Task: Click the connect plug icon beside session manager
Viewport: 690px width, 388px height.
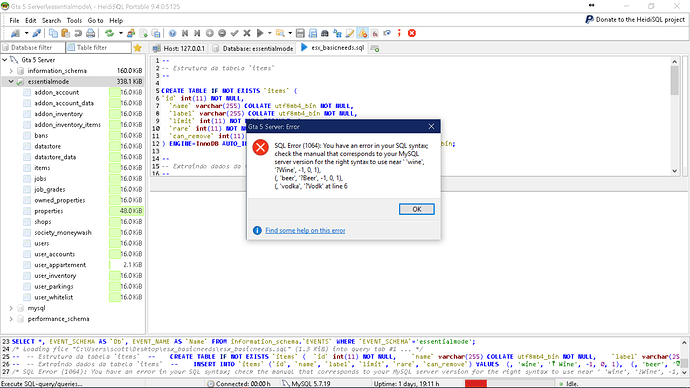Action: [x=37, y=33]
